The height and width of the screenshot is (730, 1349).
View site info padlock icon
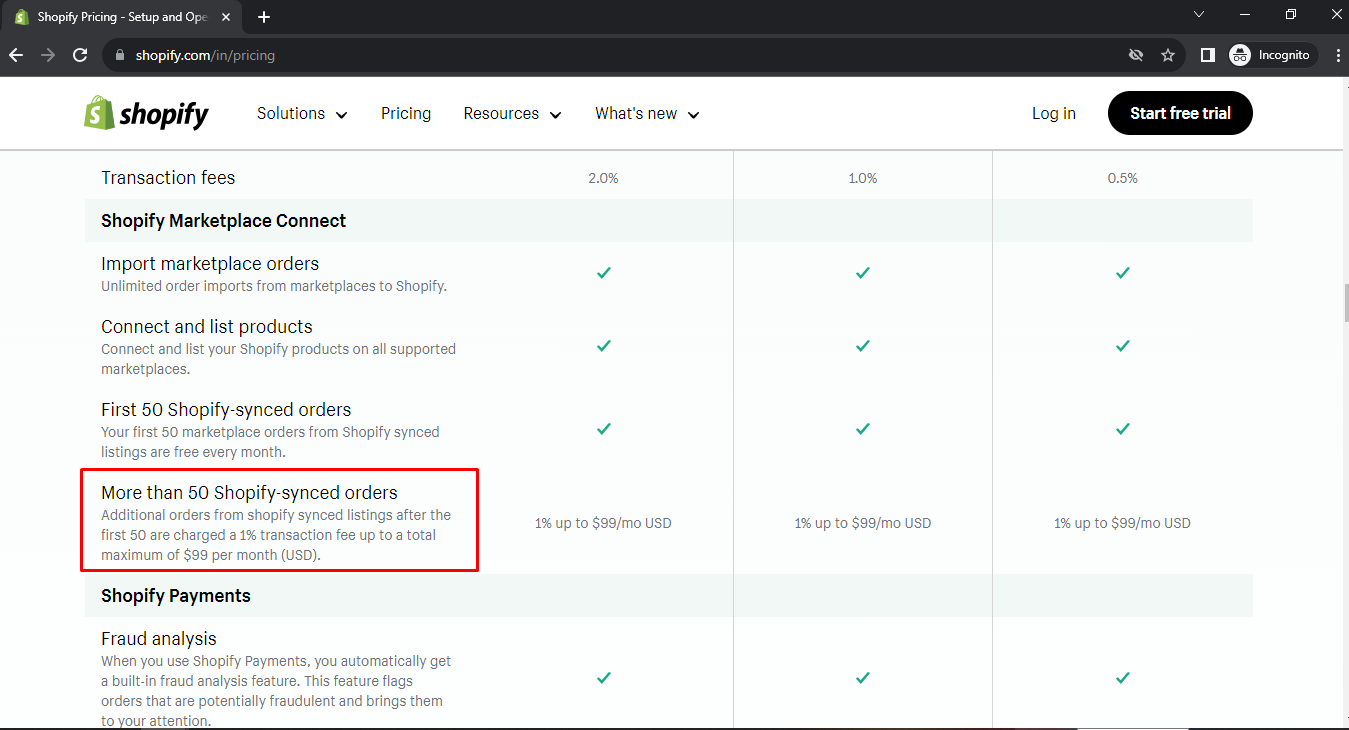(120, 55)
